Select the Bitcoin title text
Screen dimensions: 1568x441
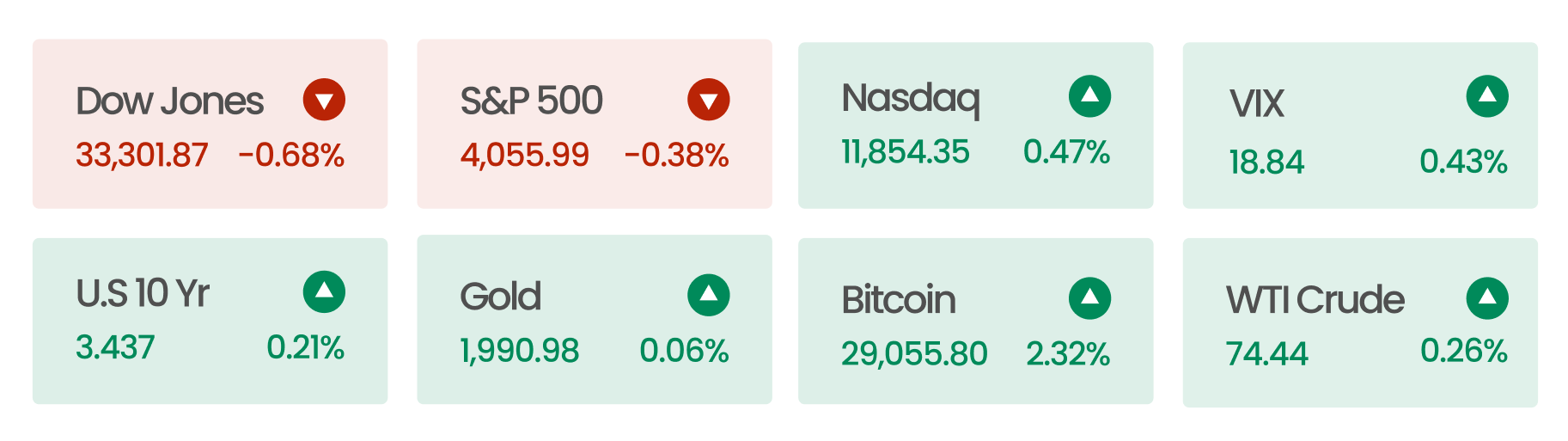[898, 300]
